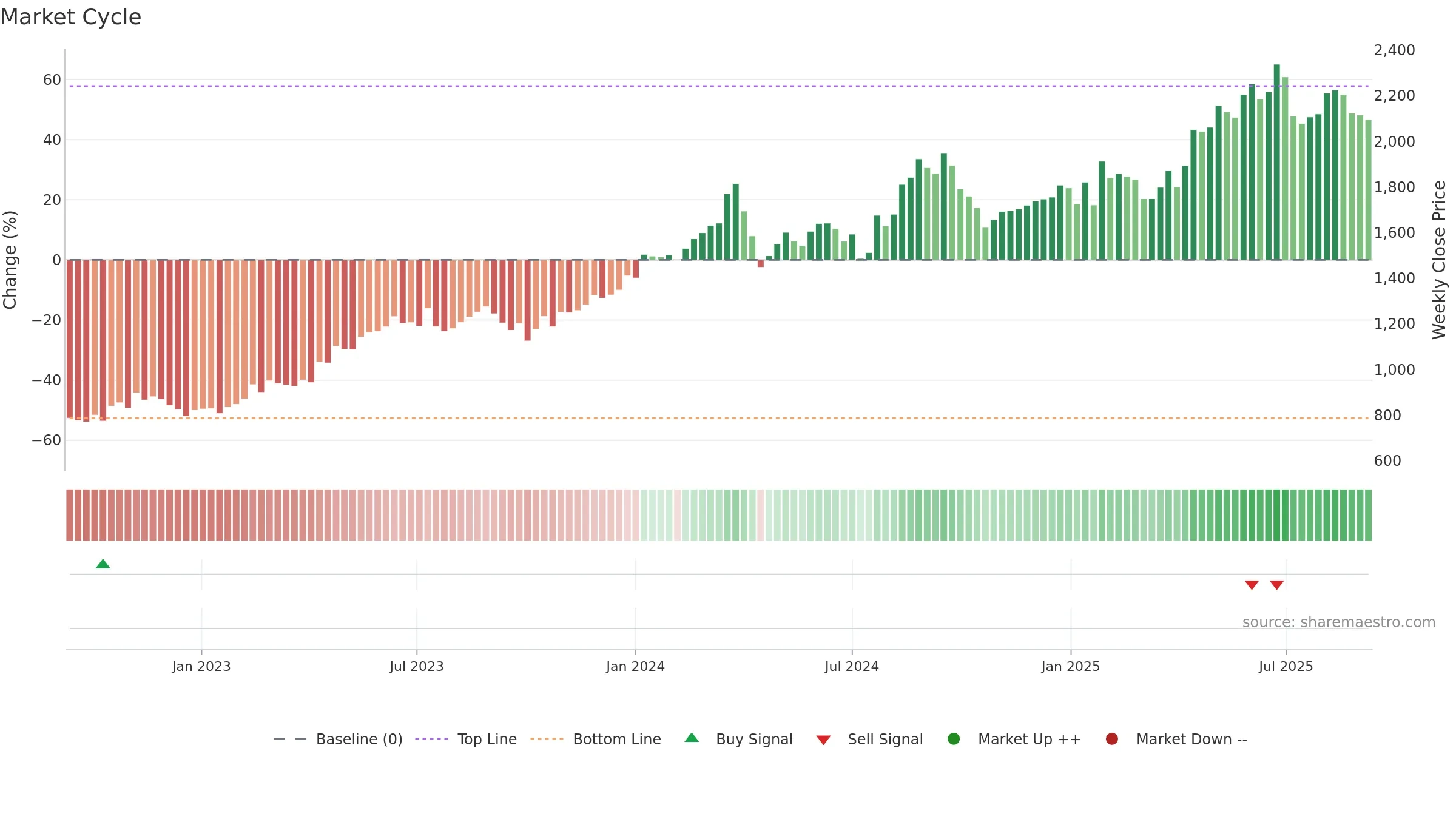The width and height of the screenshot is (1456, 819).
Task: Click the Jan 2023 axis label
Action: [x=201, y=667]
